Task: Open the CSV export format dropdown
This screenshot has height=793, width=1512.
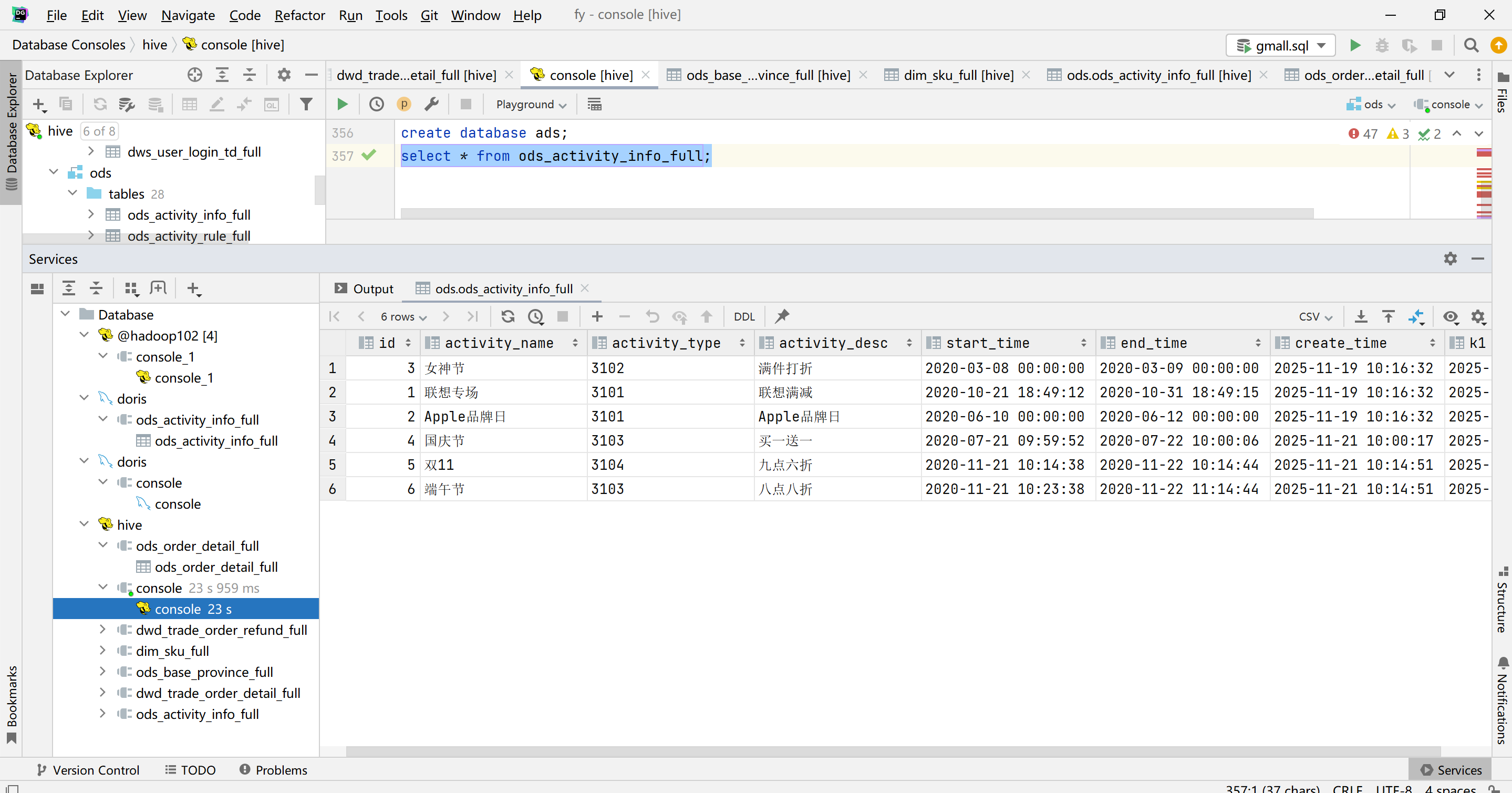Action: pos(1315,317)
